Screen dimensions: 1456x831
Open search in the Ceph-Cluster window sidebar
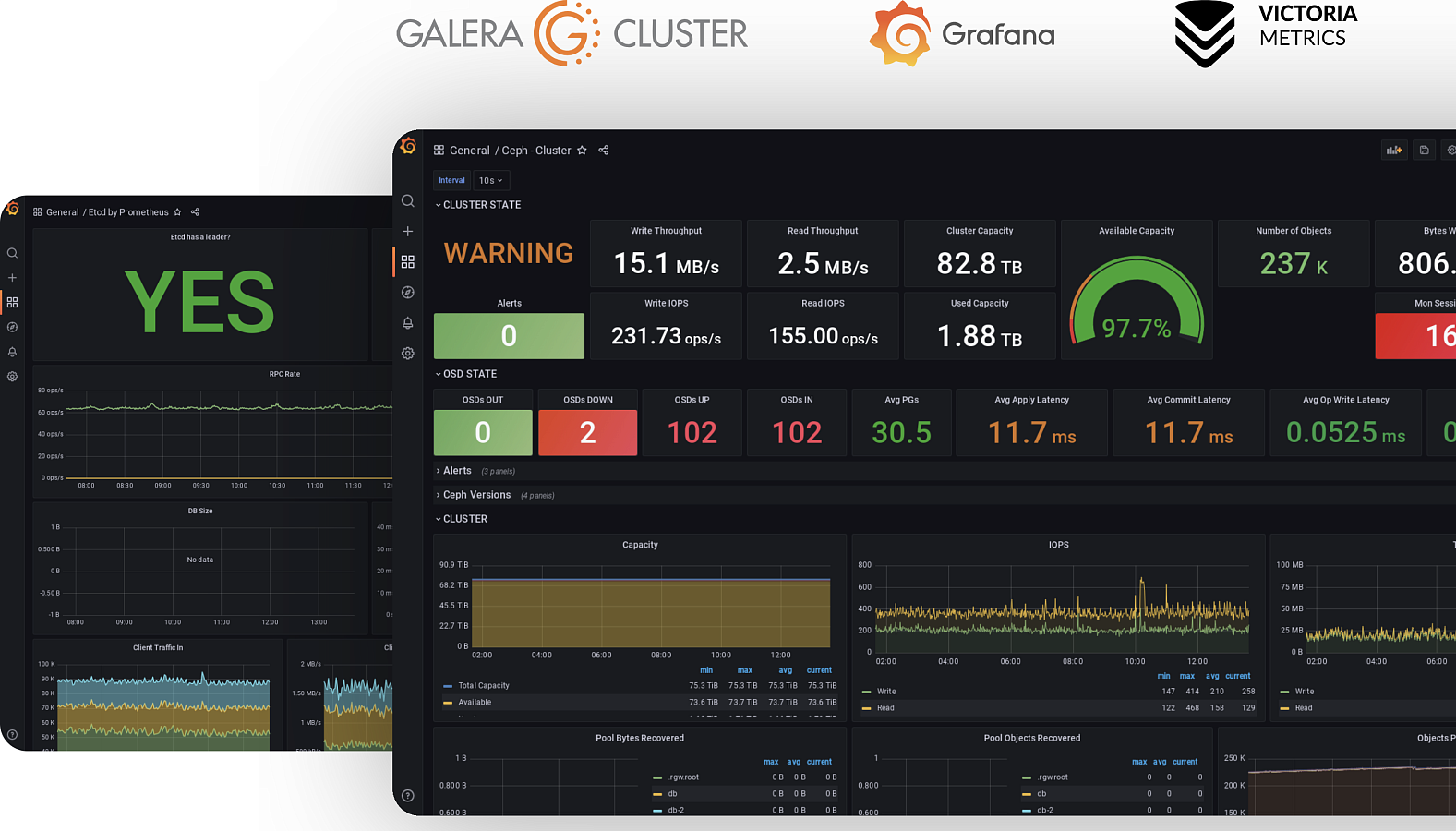(x=408, y=201)
